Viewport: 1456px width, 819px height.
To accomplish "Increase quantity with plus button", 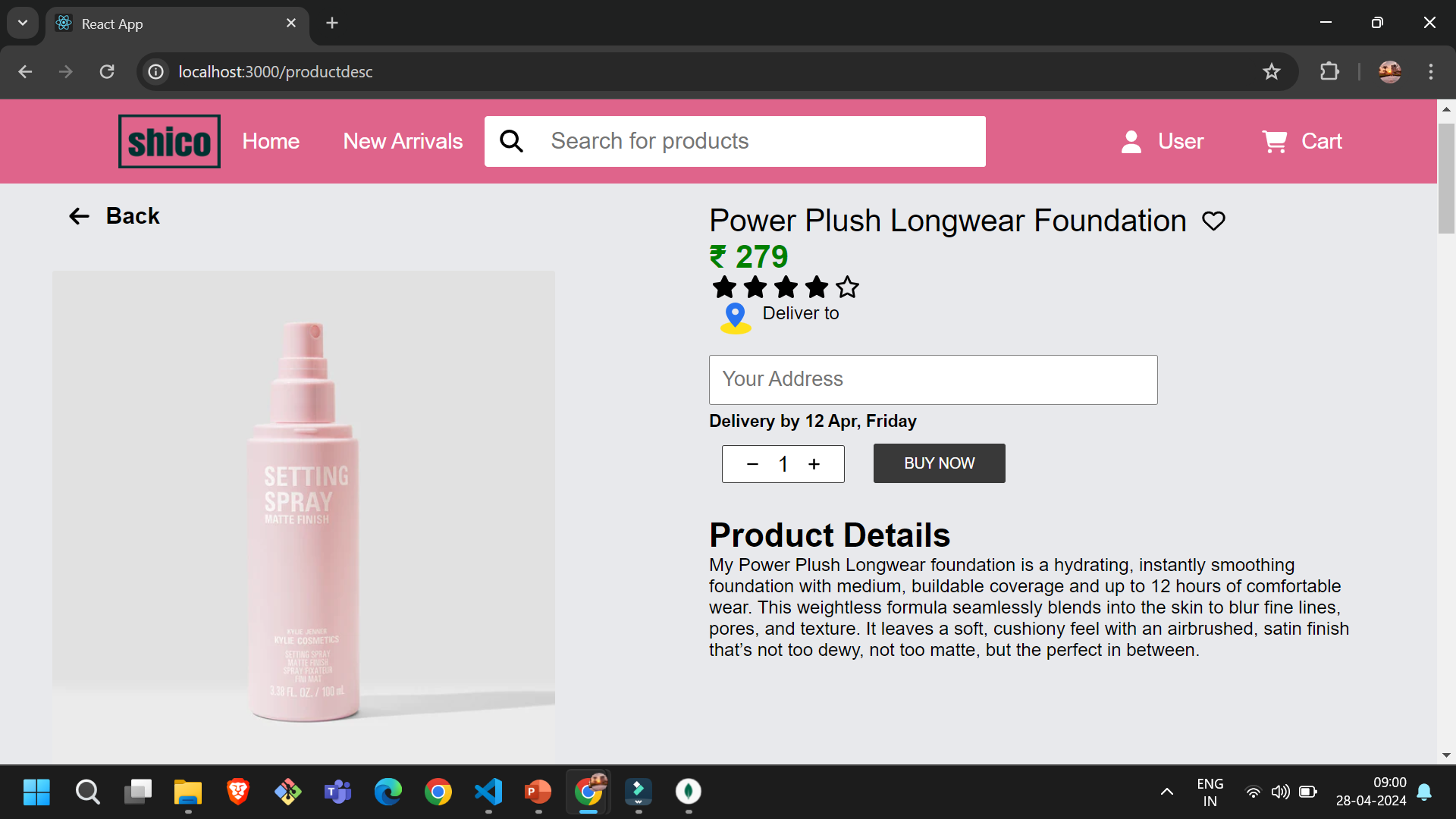I will click(814, 464).
